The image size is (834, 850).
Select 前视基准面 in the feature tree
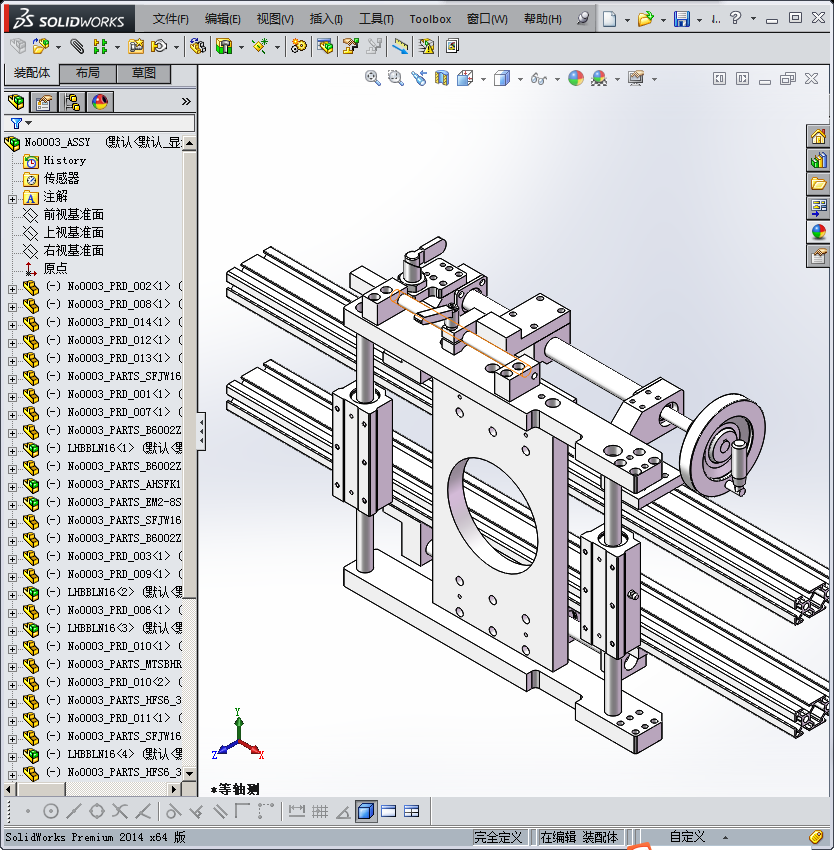[x=73, y=215]
